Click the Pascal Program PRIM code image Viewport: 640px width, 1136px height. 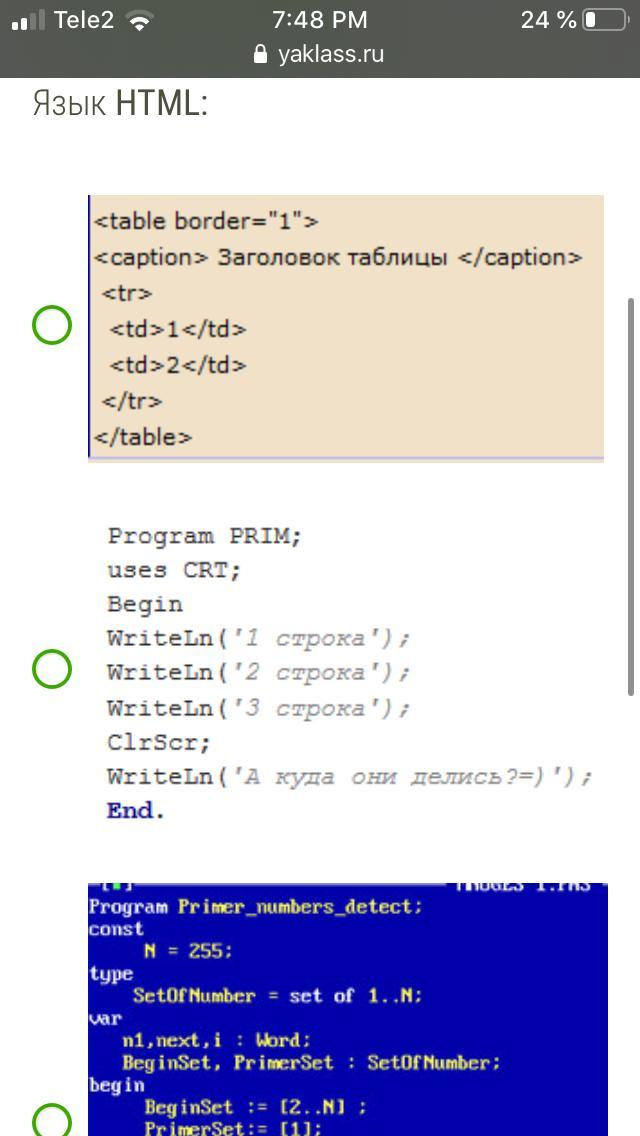tap(349, 673)
